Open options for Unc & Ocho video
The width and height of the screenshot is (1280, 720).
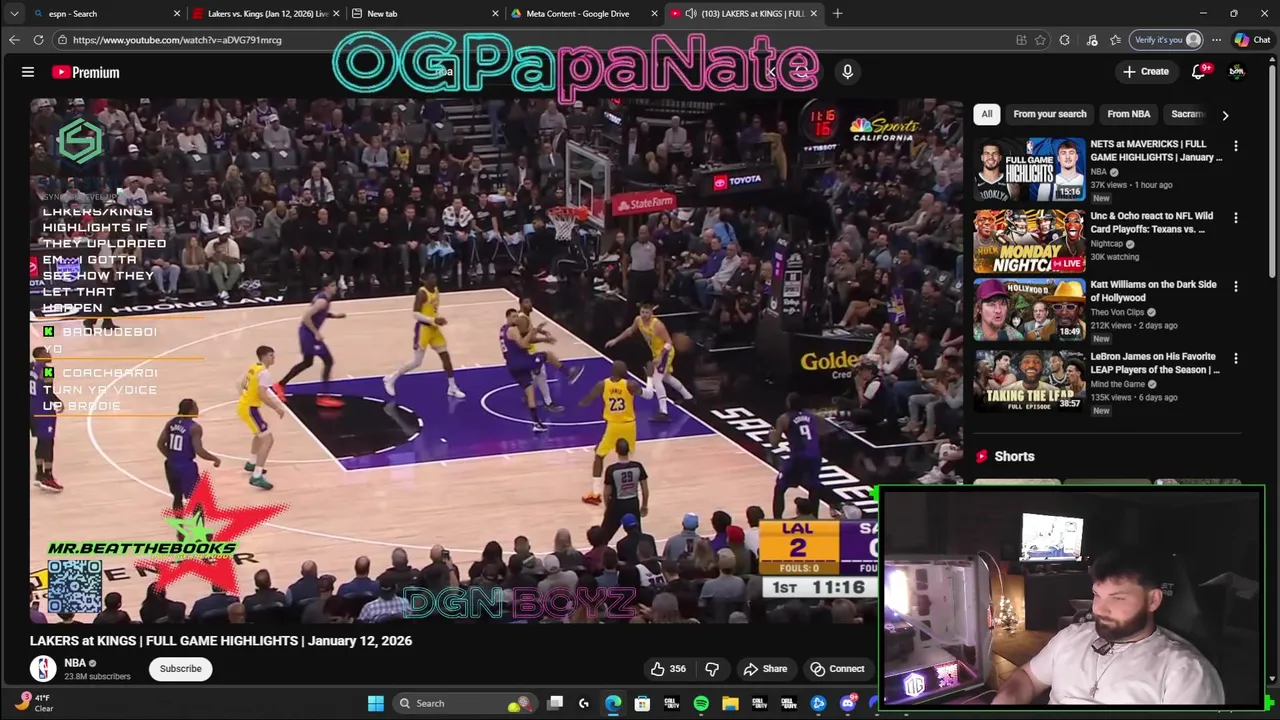(1235, 218)
